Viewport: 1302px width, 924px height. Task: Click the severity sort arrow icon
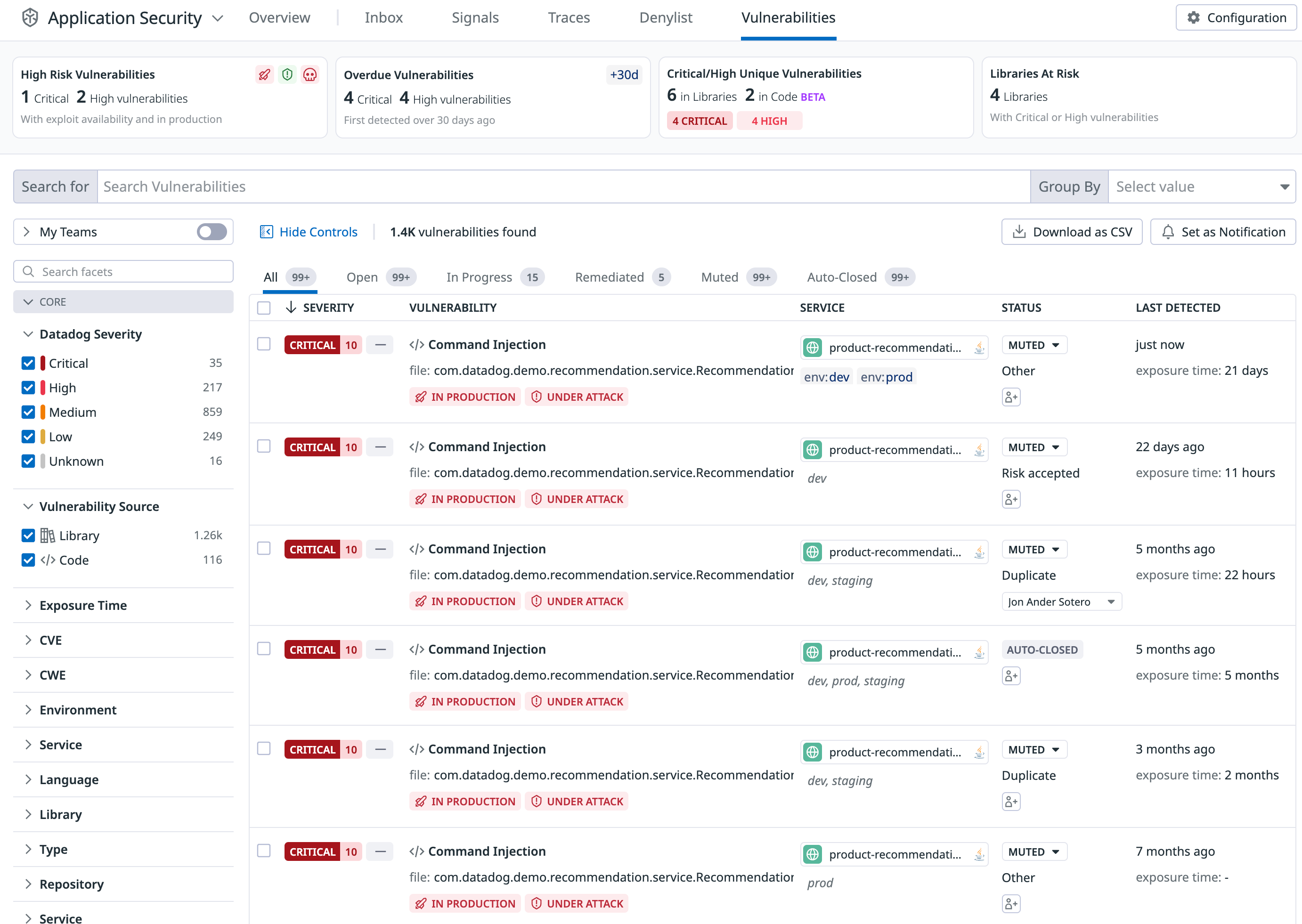coord(291,307)
